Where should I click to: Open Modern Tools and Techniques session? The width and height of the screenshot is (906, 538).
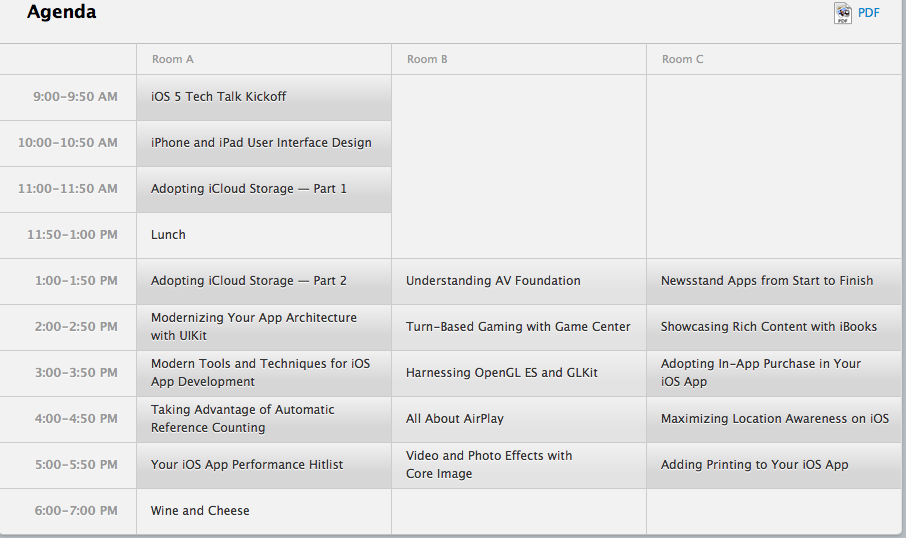pos(264,373)
